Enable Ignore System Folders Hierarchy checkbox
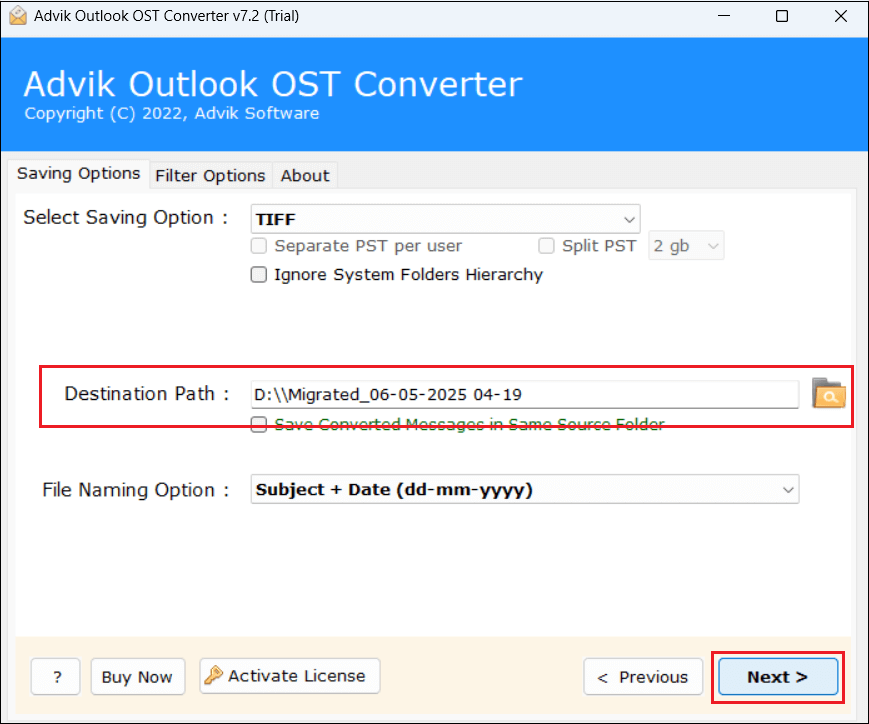869x724 pixels. [x=259, y=274]
